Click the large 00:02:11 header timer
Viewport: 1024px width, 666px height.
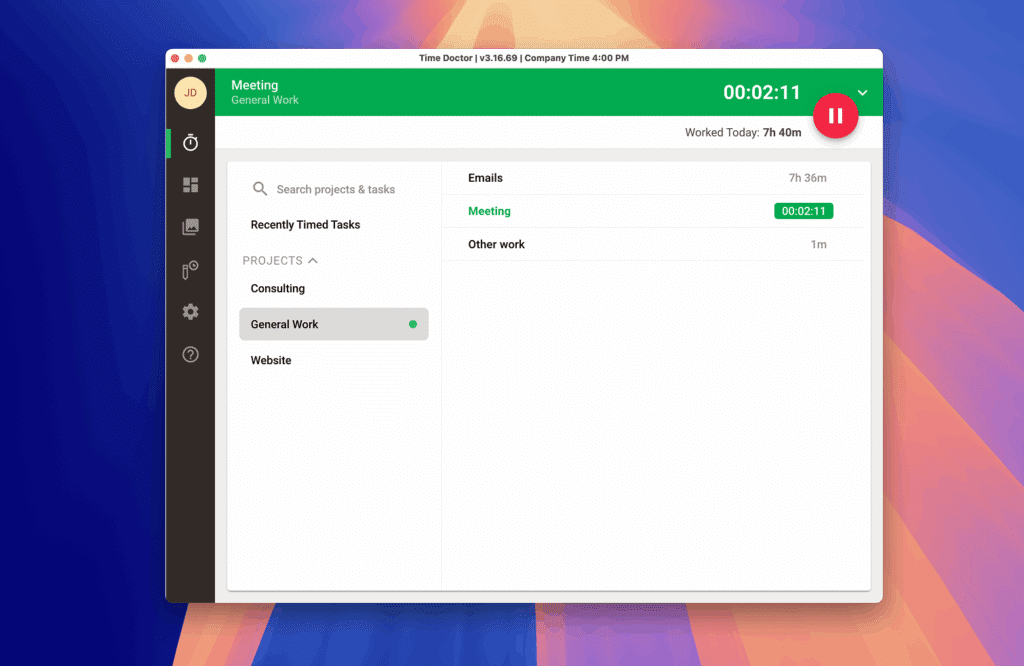tap(761, 93)
